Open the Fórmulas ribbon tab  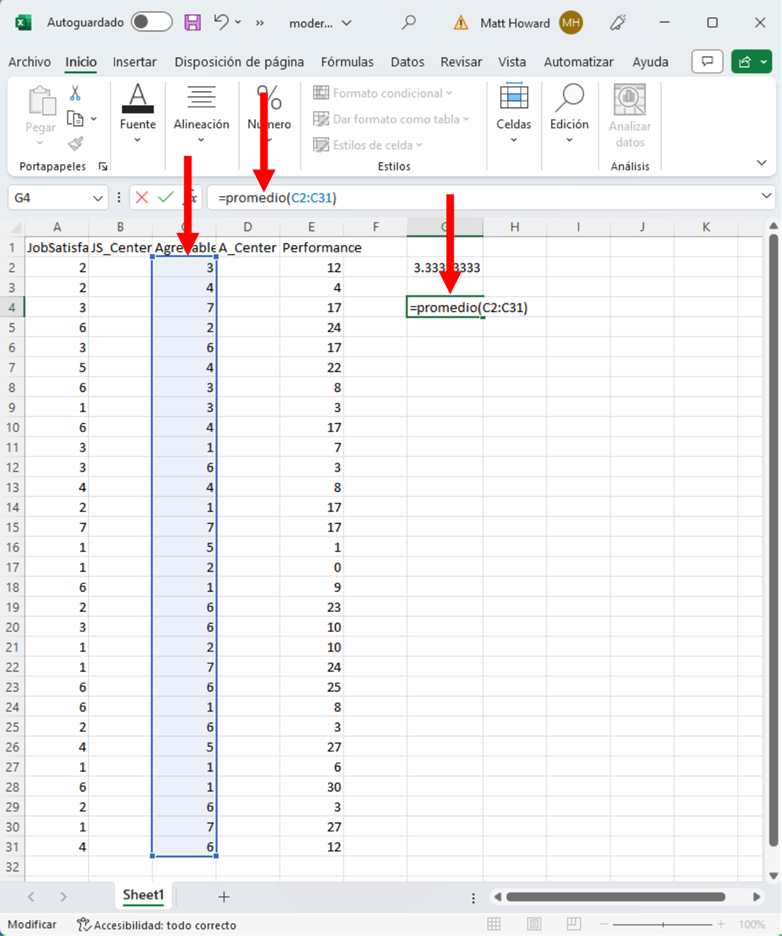(x=347, y=62)
